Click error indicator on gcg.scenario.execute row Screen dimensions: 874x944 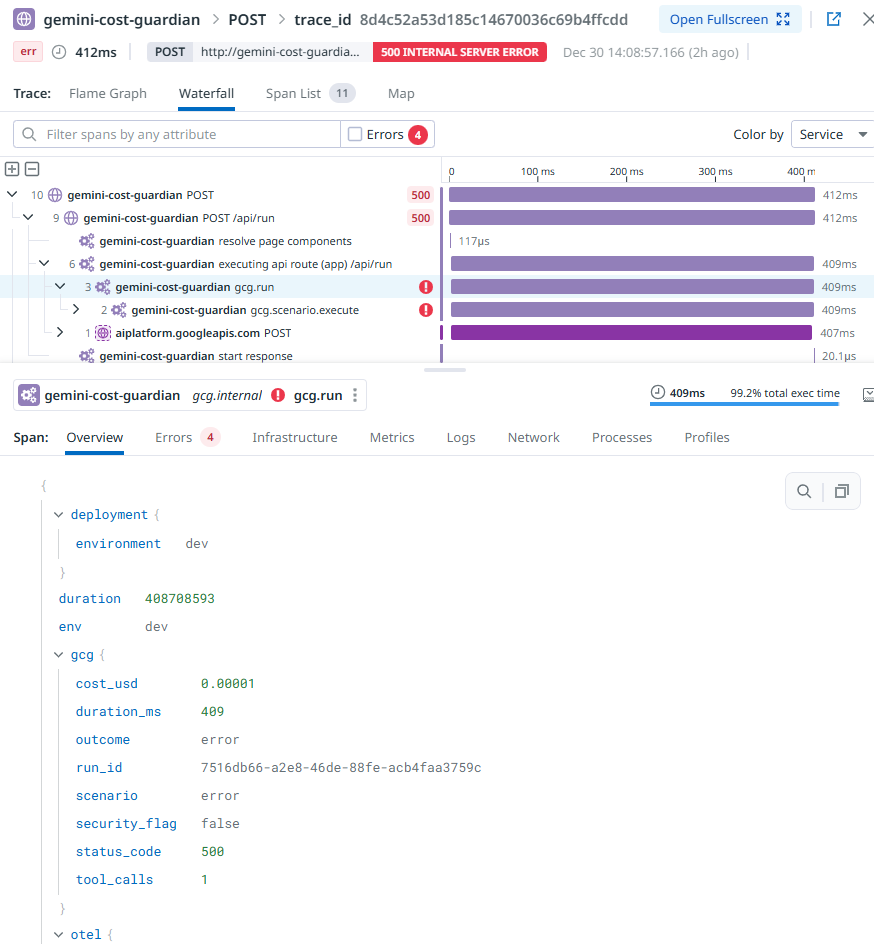(x=426, y=310)
